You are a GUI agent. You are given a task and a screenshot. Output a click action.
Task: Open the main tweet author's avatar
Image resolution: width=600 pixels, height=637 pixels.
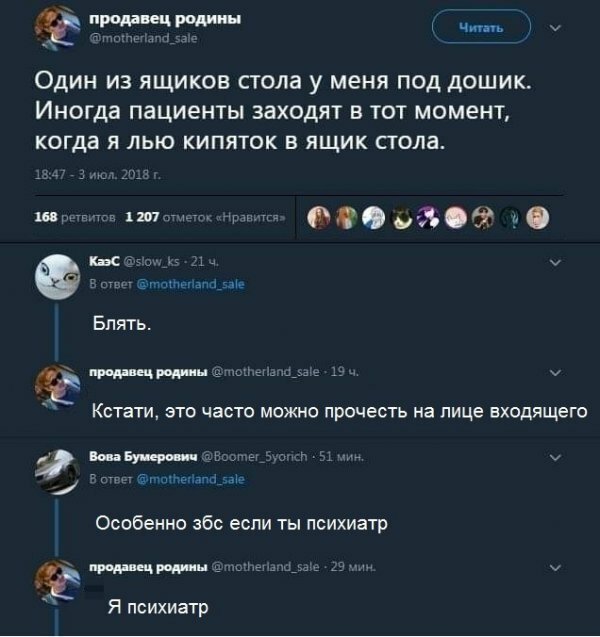(57, 28)
